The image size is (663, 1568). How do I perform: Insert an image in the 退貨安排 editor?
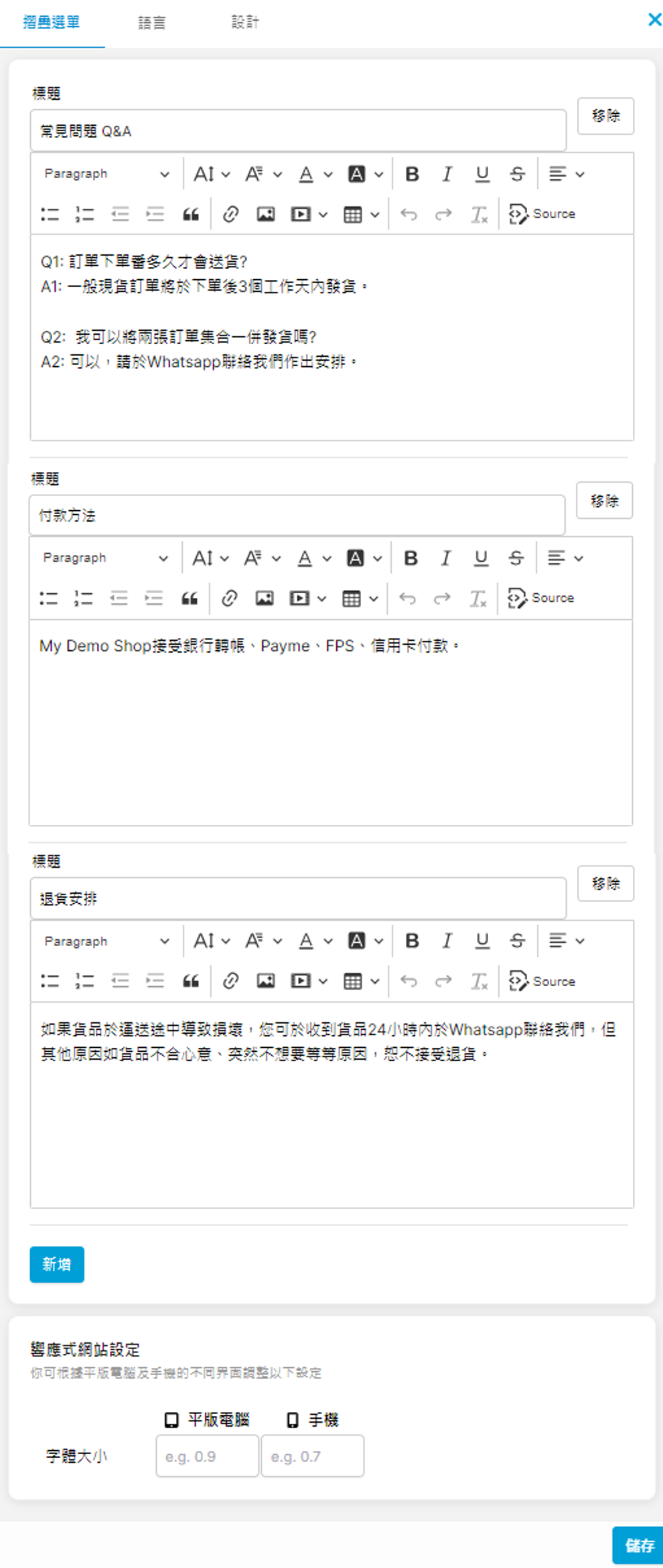266,981
